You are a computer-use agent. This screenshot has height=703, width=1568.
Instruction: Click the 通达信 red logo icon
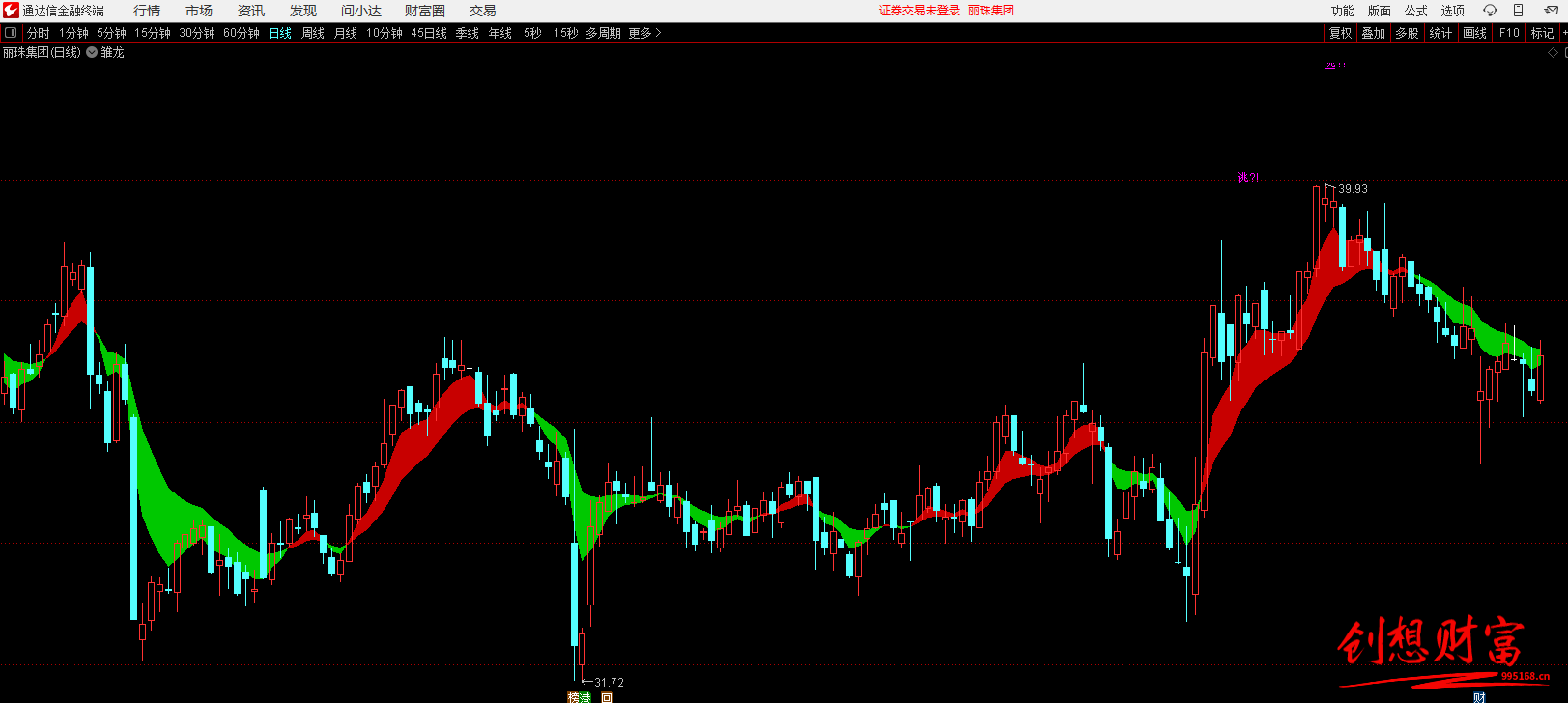[x=11, y=11]
